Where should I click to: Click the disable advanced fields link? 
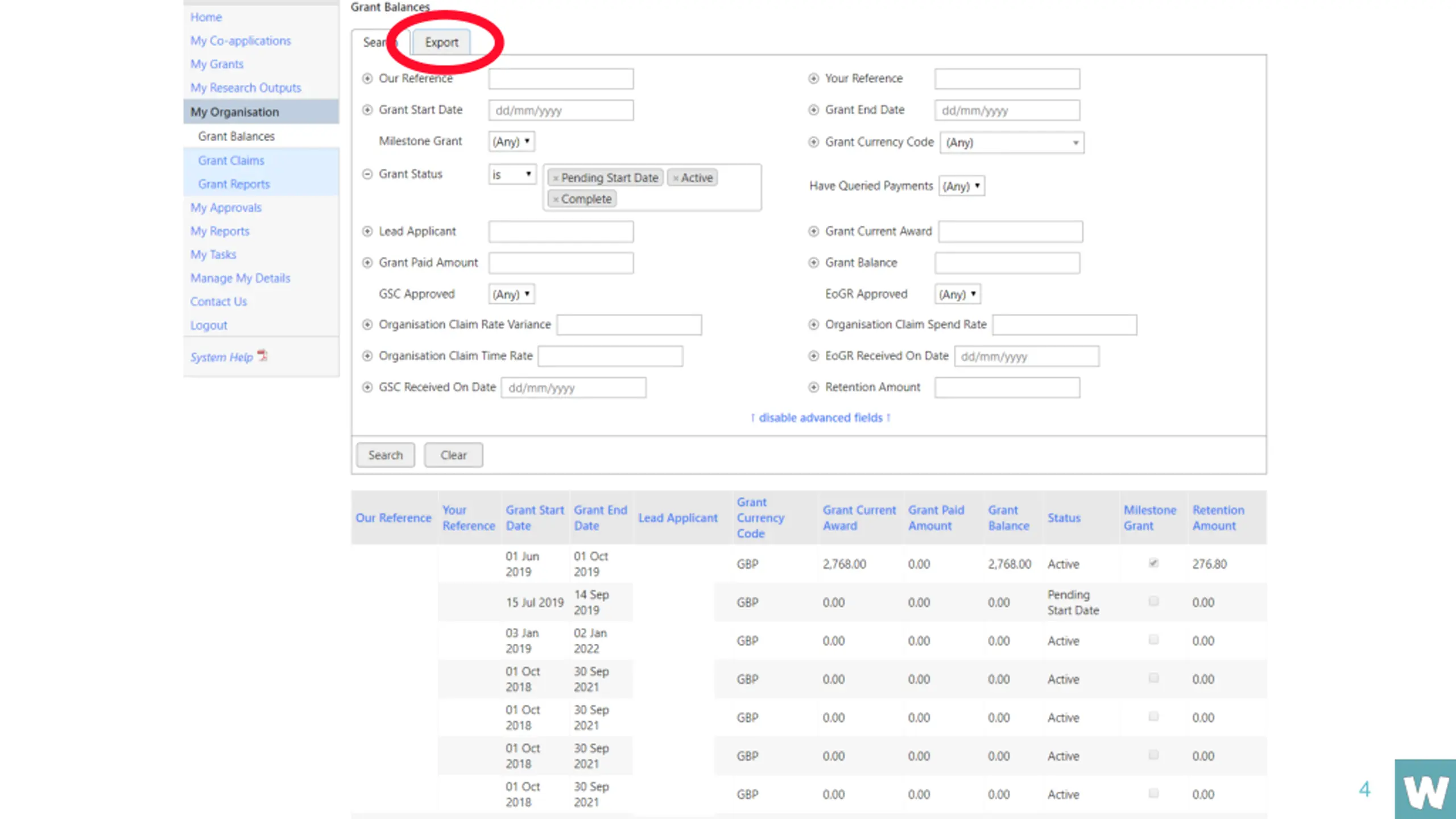(x=821, y=418)
